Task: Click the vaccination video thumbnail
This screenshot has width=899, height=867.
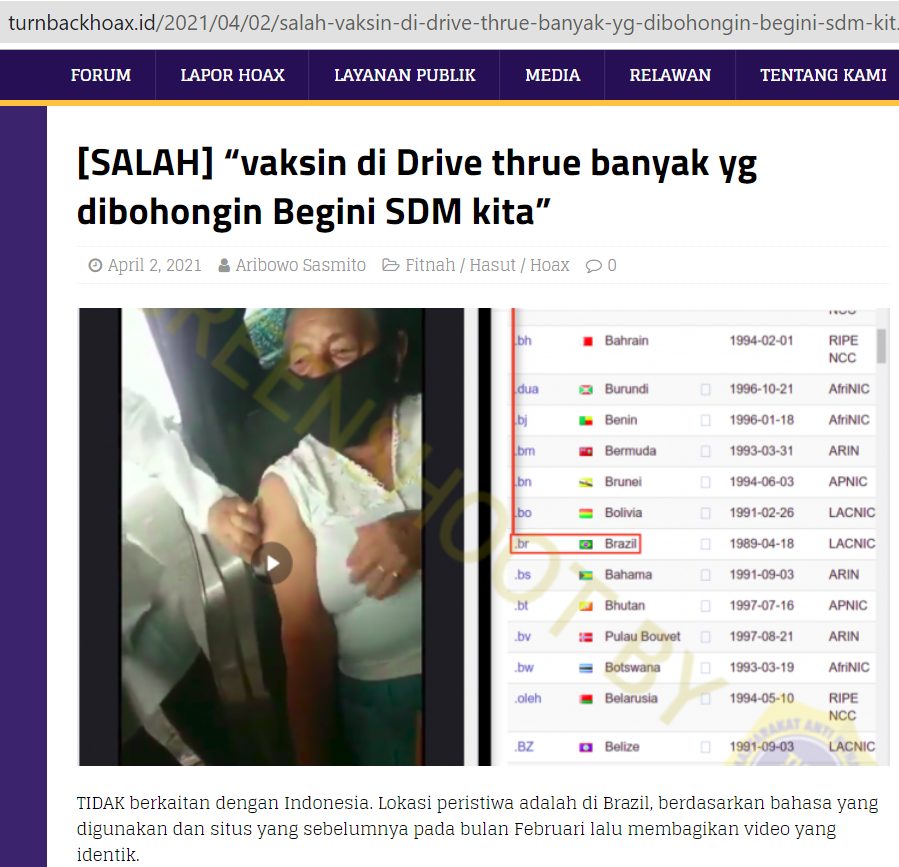Action: [x=272, y=537]
